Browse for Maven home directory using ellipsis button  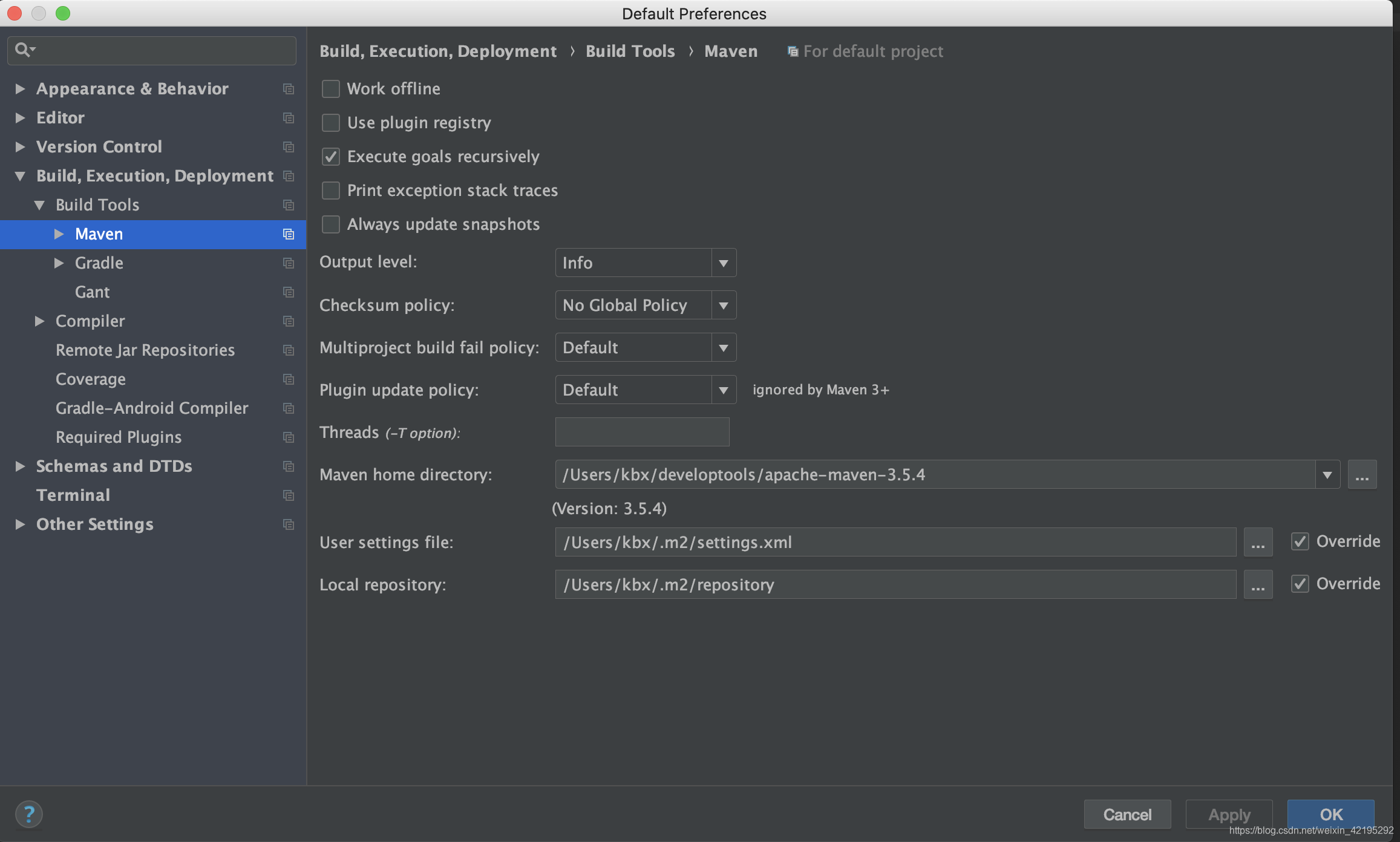(x=1362, y=474)
